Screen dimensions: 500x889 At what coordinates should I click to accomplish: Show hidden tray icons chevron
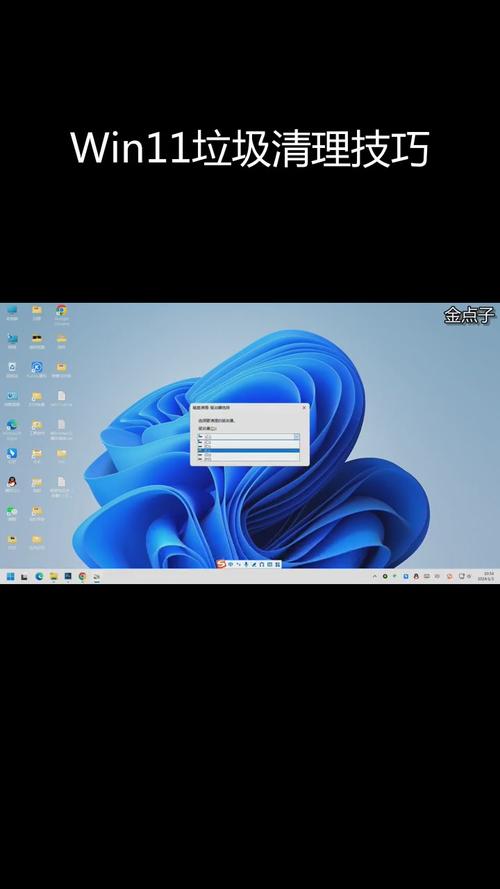point(374,577)
